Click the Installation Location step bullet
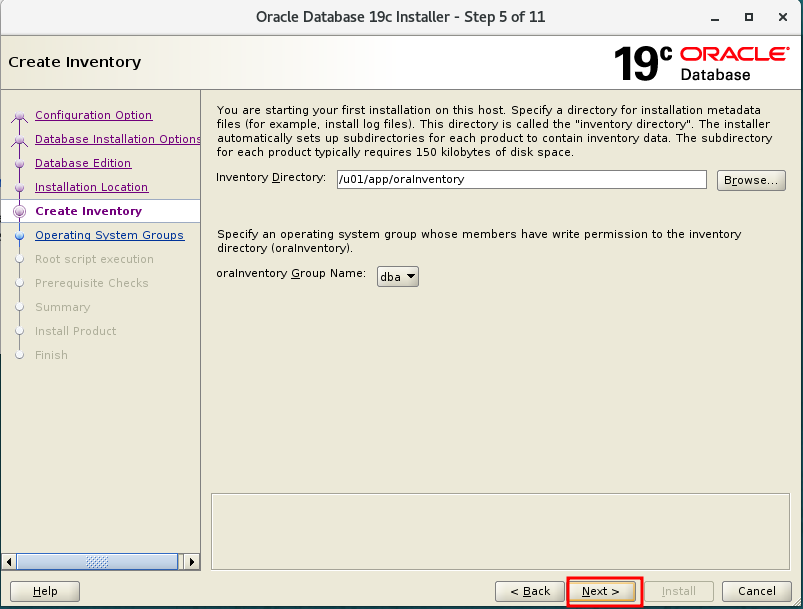Screen dimensions: 803x609 pyautogui.click(x=19, y=188)
